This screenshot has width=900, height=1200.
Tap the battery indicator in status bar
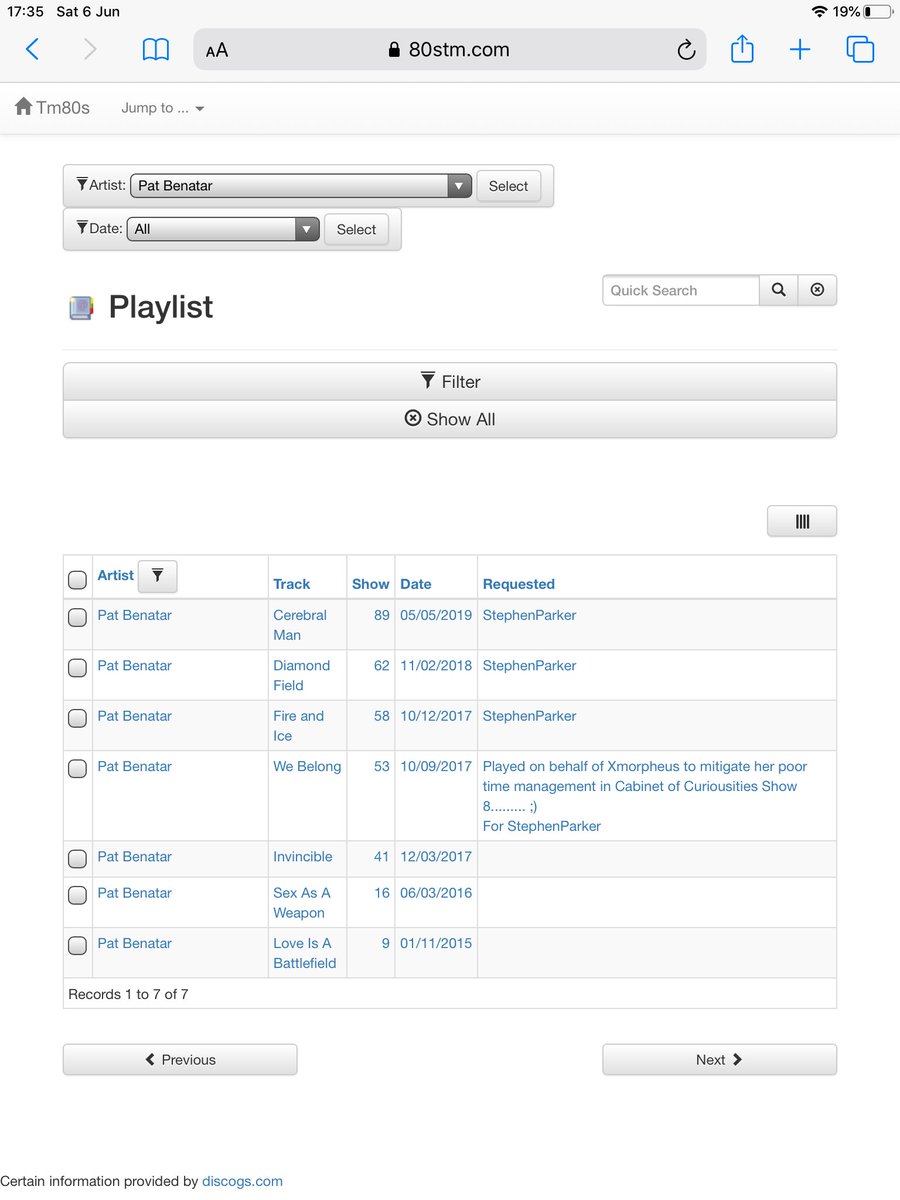point(878,12)
